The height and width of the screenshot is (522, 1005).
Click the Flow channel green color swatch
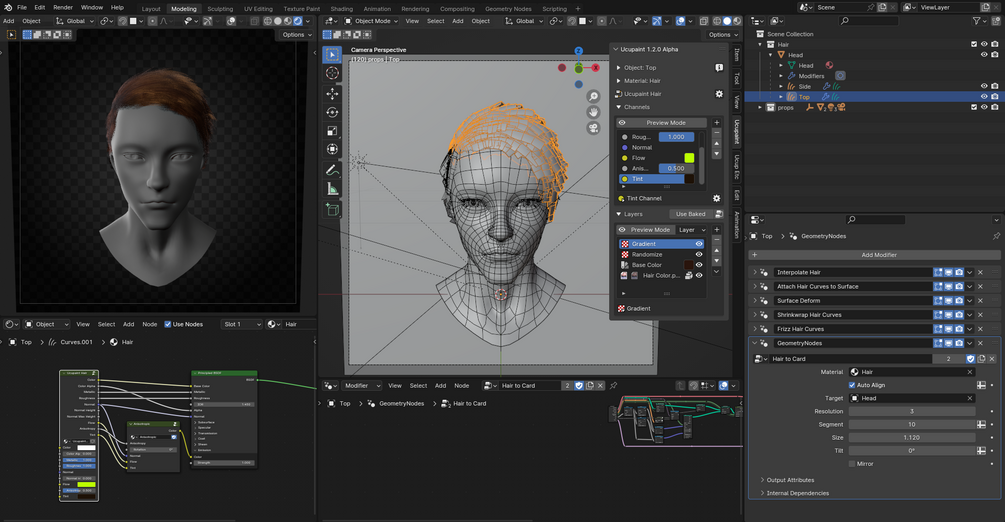click(x=689, y=158)
